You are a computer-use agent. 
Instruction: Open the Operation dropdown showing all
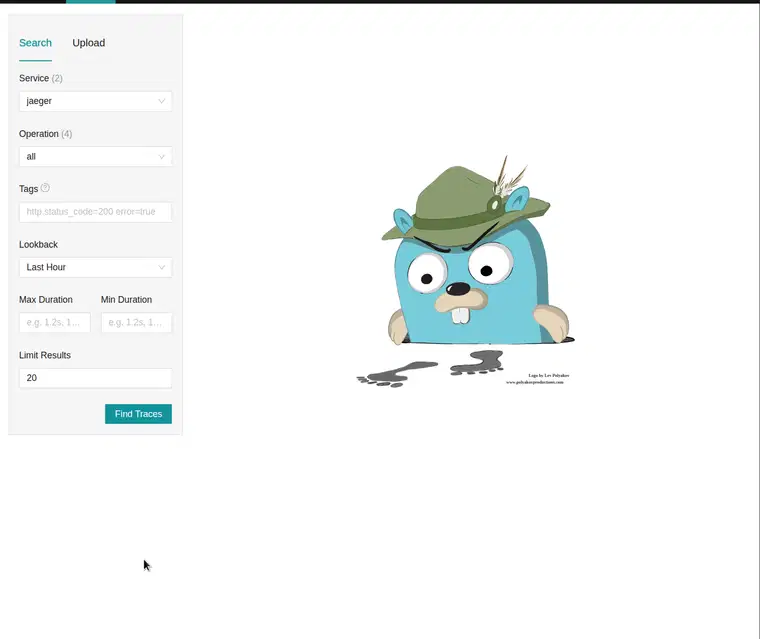(x=95, y=157)
